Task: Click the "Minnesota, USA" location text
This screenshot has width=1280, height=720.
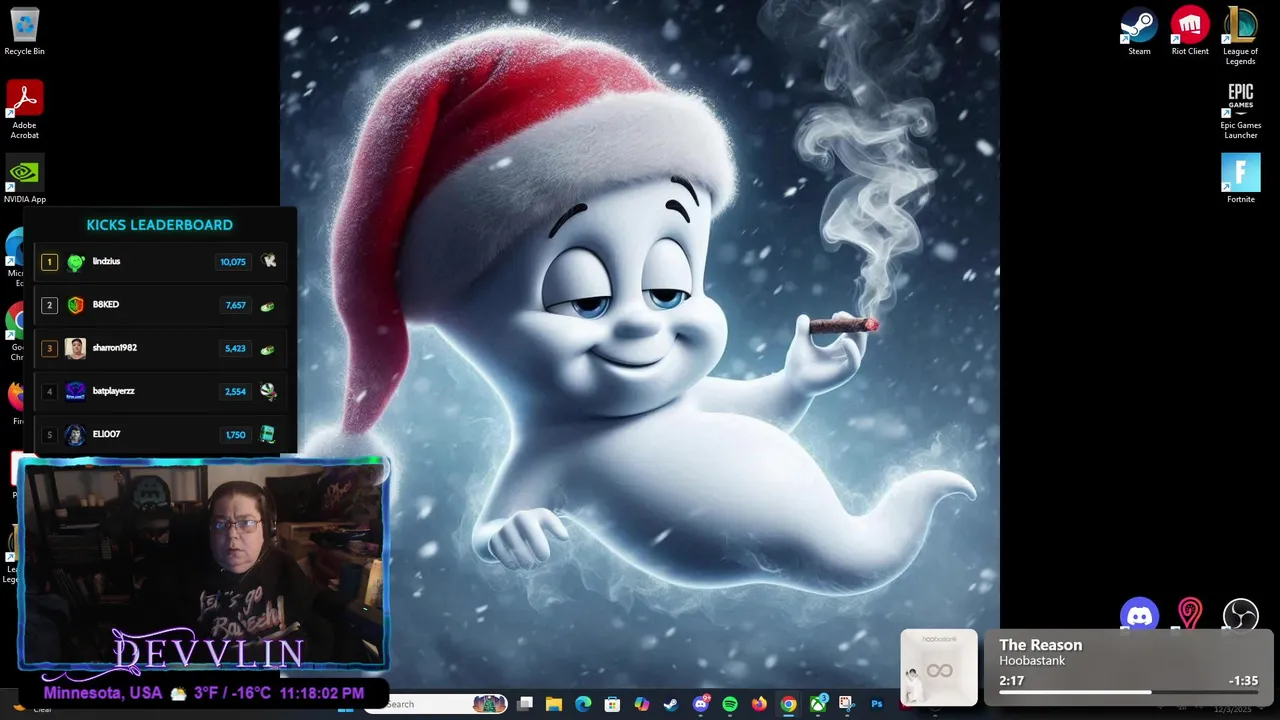Action: (x=102, y=693)
